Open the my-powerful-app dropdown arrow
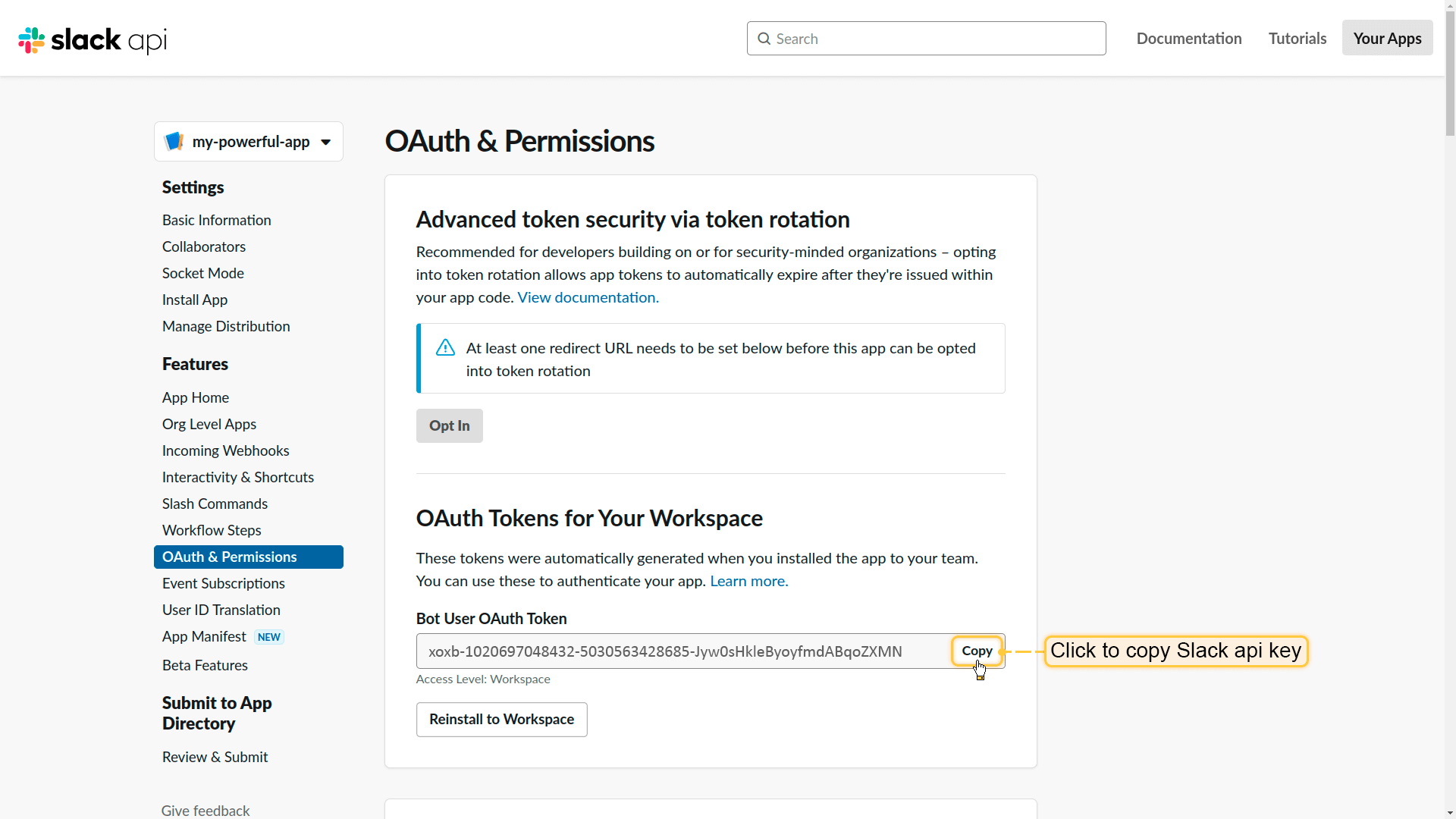Screen dimensions: 1456x819 pos(325,142)
